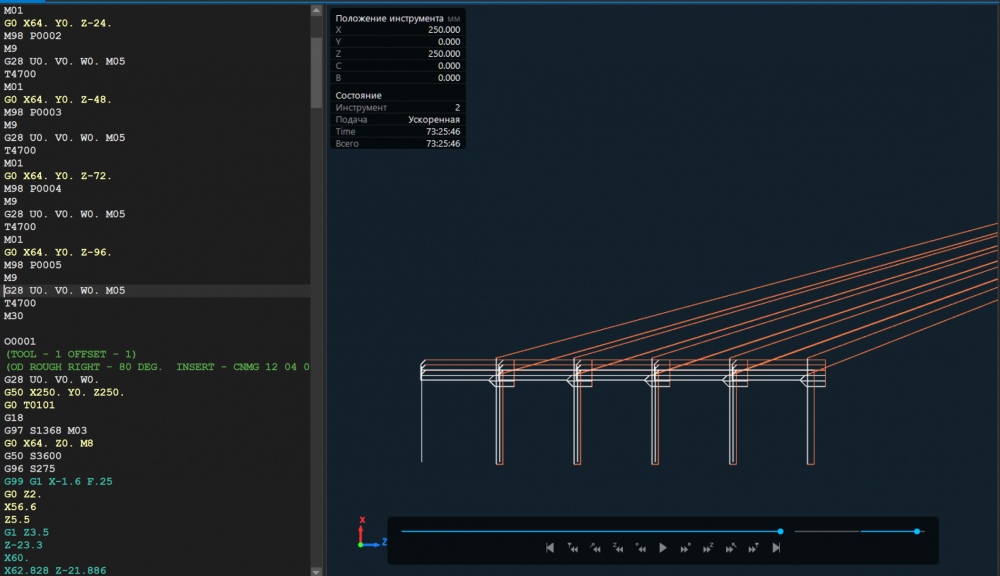Click the C axis value row
The image size is (1000, 576).
point(398,66)
